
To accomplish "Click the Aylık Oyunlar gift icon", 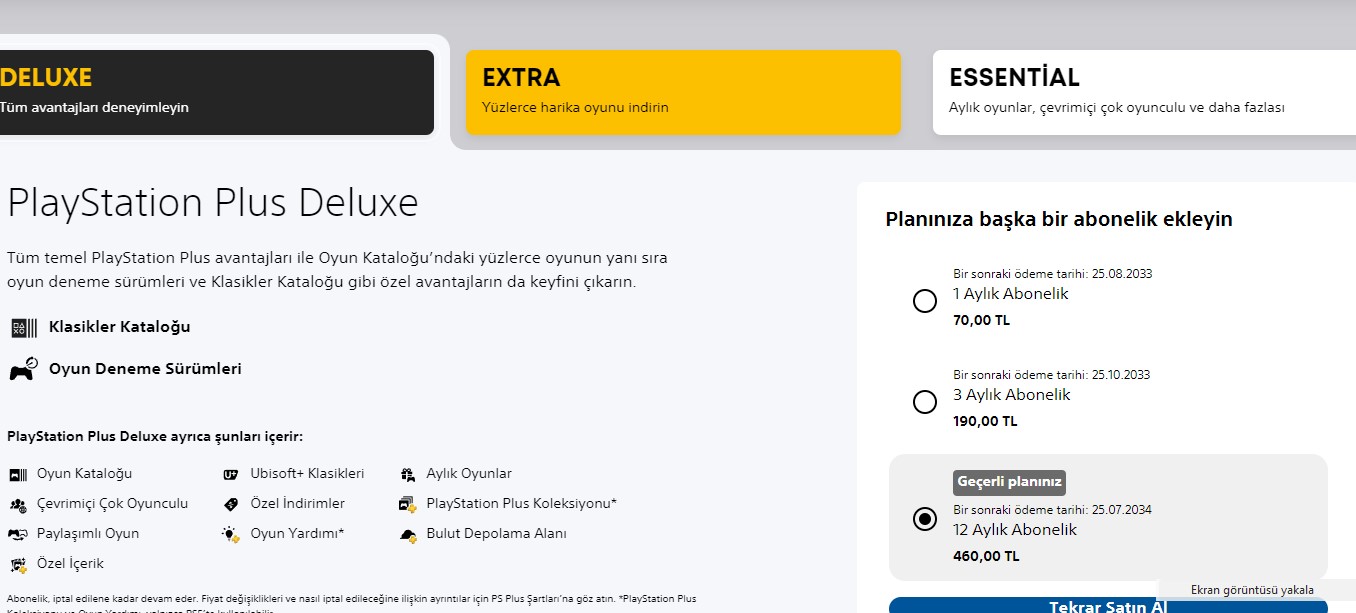I will click(x=407, y=474).
